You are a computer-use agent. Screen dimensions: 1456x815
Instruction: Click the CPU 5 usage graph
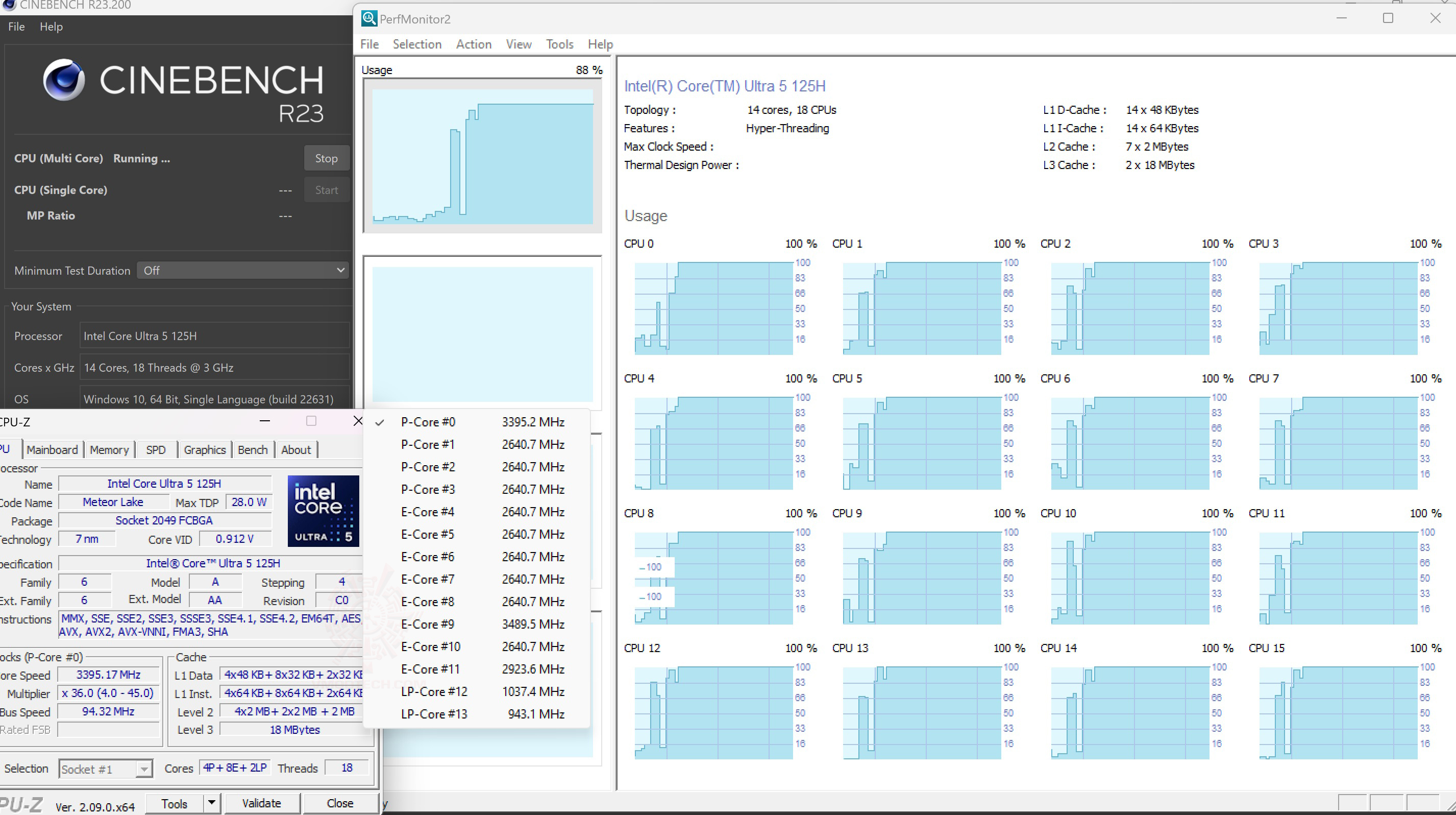coord(921,443)
